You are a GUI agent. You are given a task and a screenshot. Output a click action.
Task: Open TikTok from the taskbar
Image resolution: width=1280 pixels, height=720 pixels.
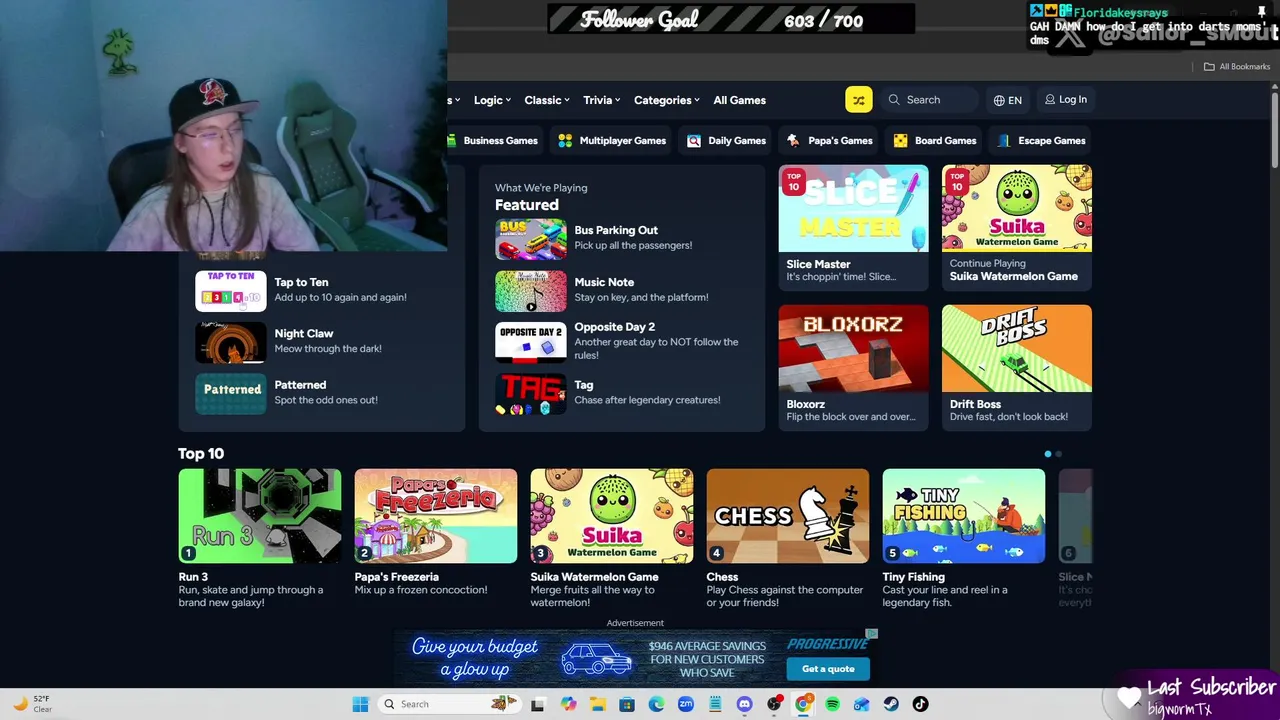920,704
